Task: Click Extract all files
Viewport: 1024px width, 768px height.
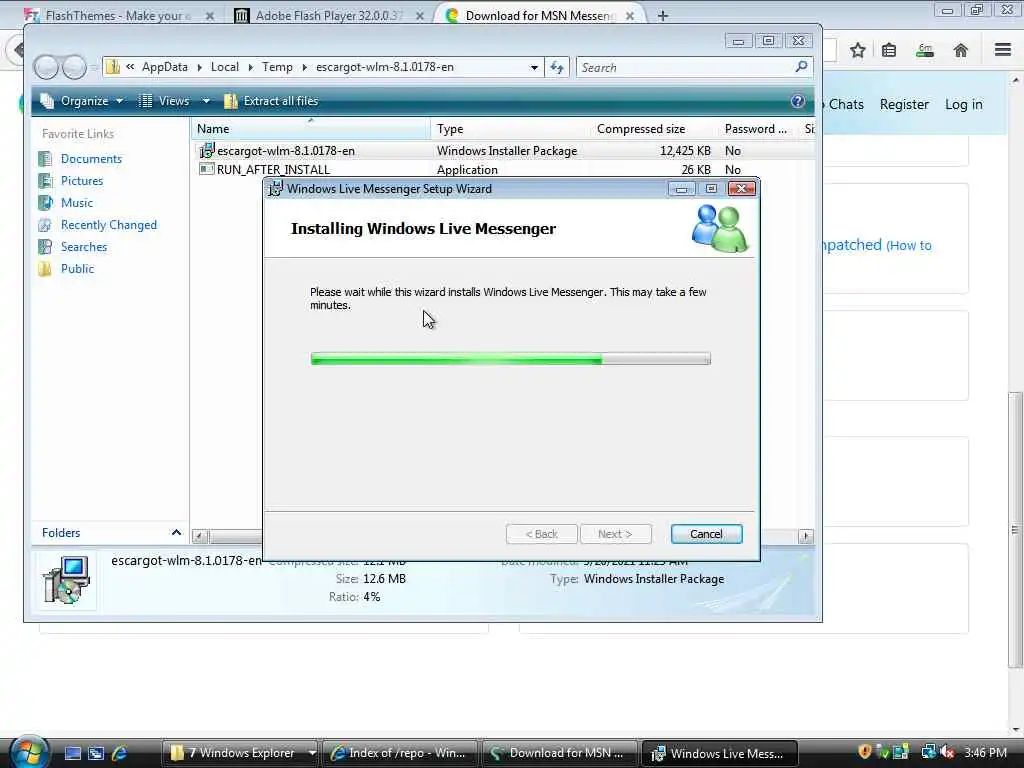Action: [271, 101]
